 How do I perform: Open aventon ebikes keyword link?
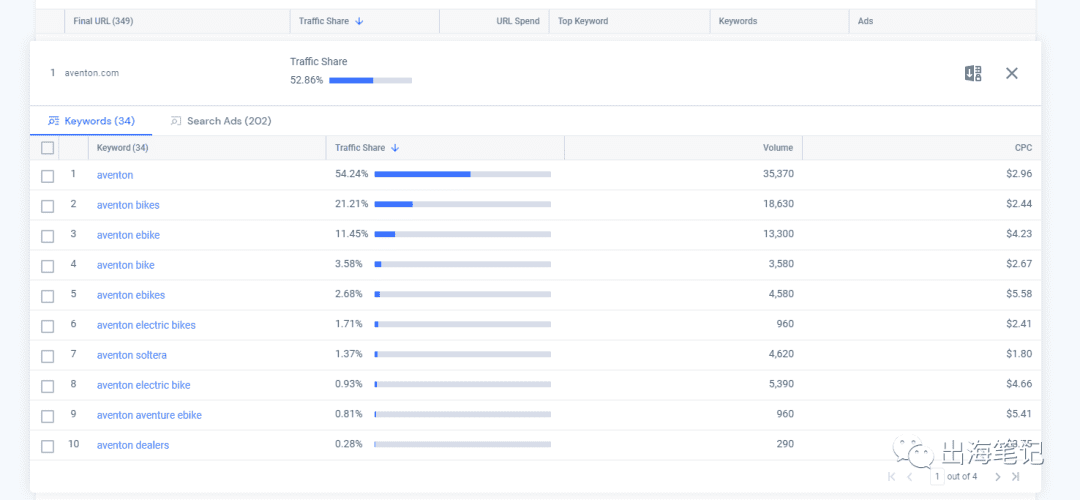(131, 295)
